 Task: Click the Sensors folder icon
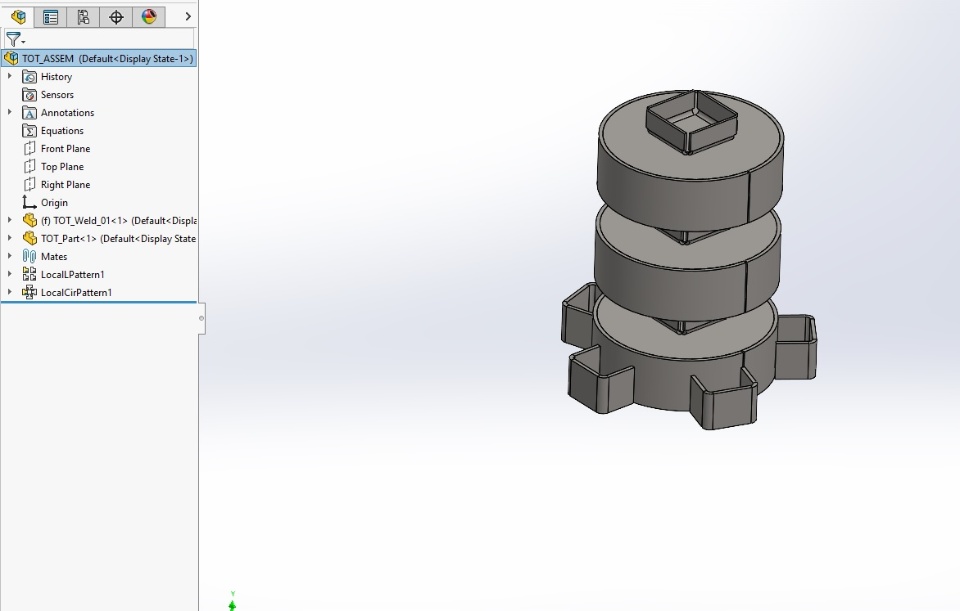coord(29,94)
